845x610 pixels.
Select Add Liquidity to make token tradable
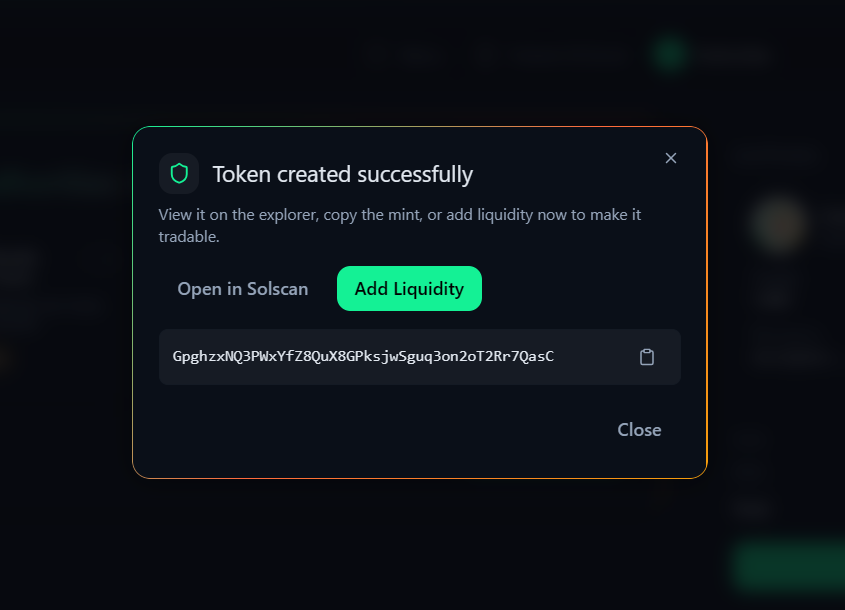(x=409, y=288)
